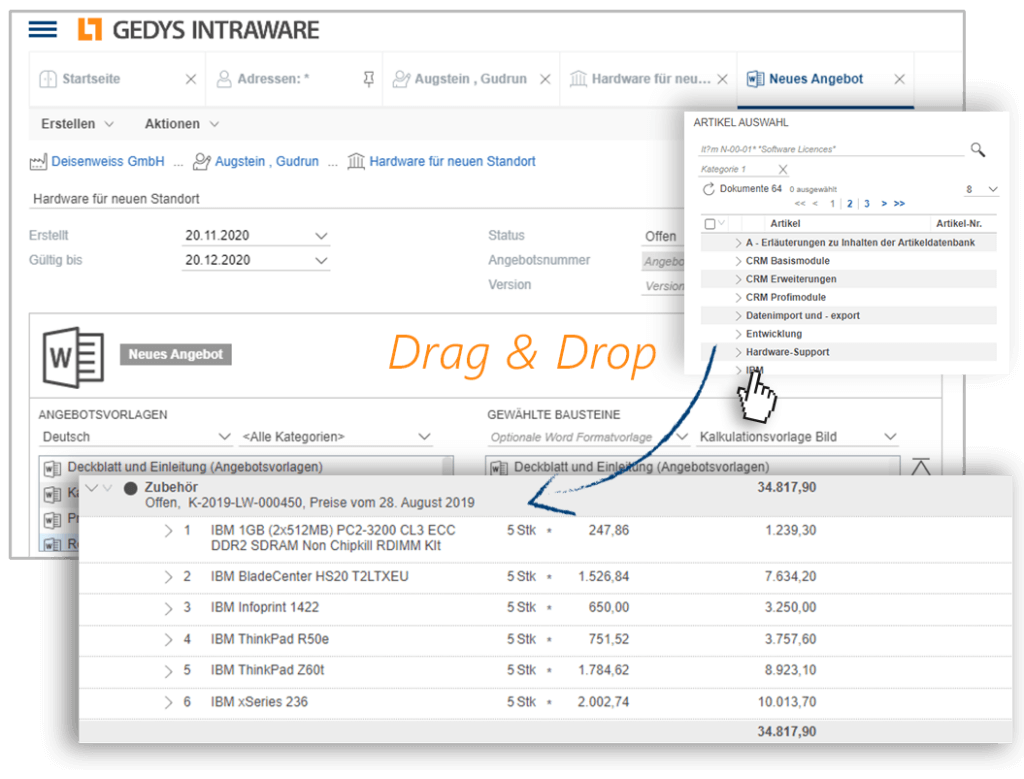Image resolution: width=1024 pixels, height=779 pixels.
Task: Clear the Kategorie 1 filter
Action: pyautogui.click(x=783, y=170)
